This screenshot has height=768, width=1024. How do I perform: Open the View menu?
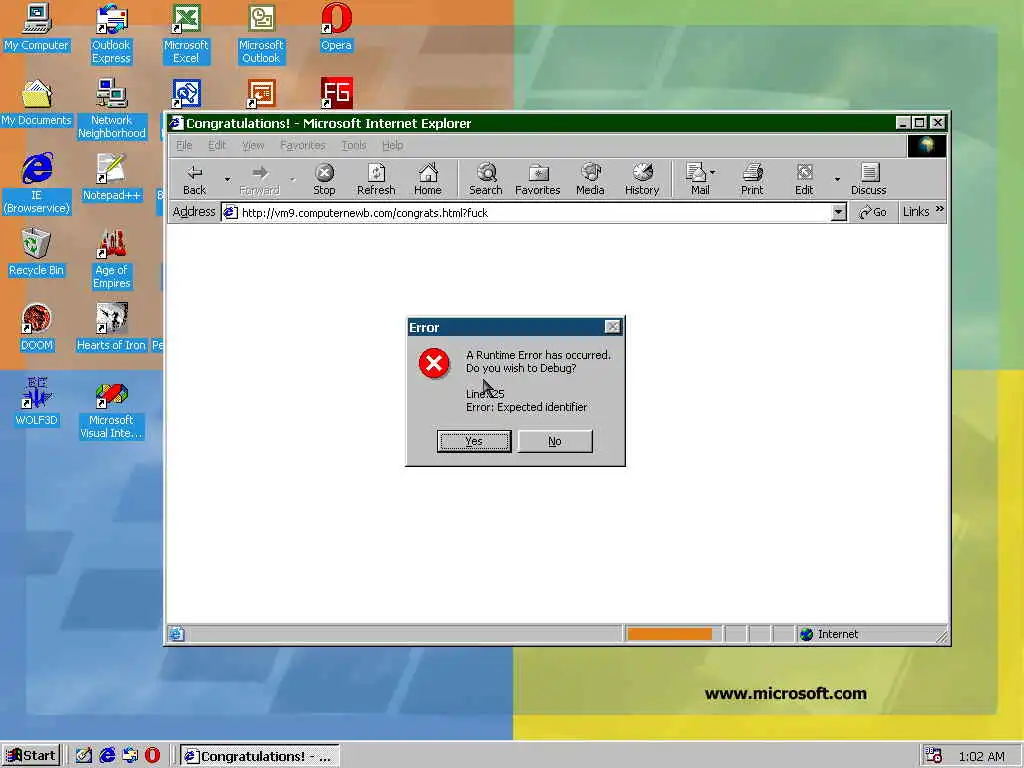pos(253,145)
